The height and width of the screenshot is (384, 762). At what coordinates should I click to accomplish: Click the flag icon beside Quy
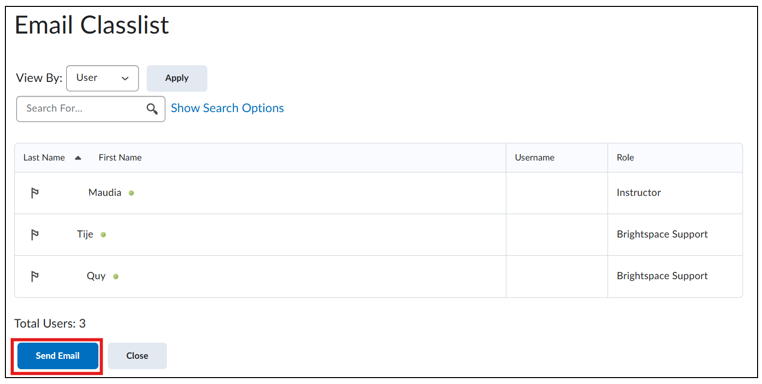tap(35, 277)
